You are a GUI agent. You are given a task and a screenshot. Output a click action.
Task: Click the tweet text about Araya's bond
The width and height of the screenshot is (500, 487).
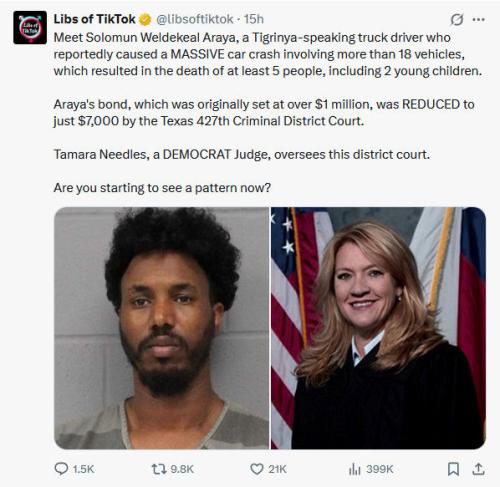[x=264, y=113]
